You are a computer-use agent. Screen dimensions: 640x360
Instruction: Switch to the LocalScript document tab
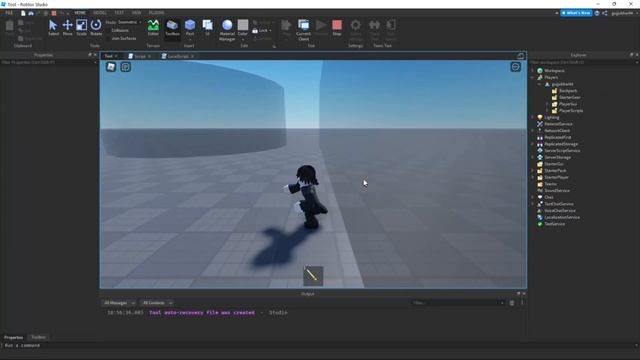[177, 56]
